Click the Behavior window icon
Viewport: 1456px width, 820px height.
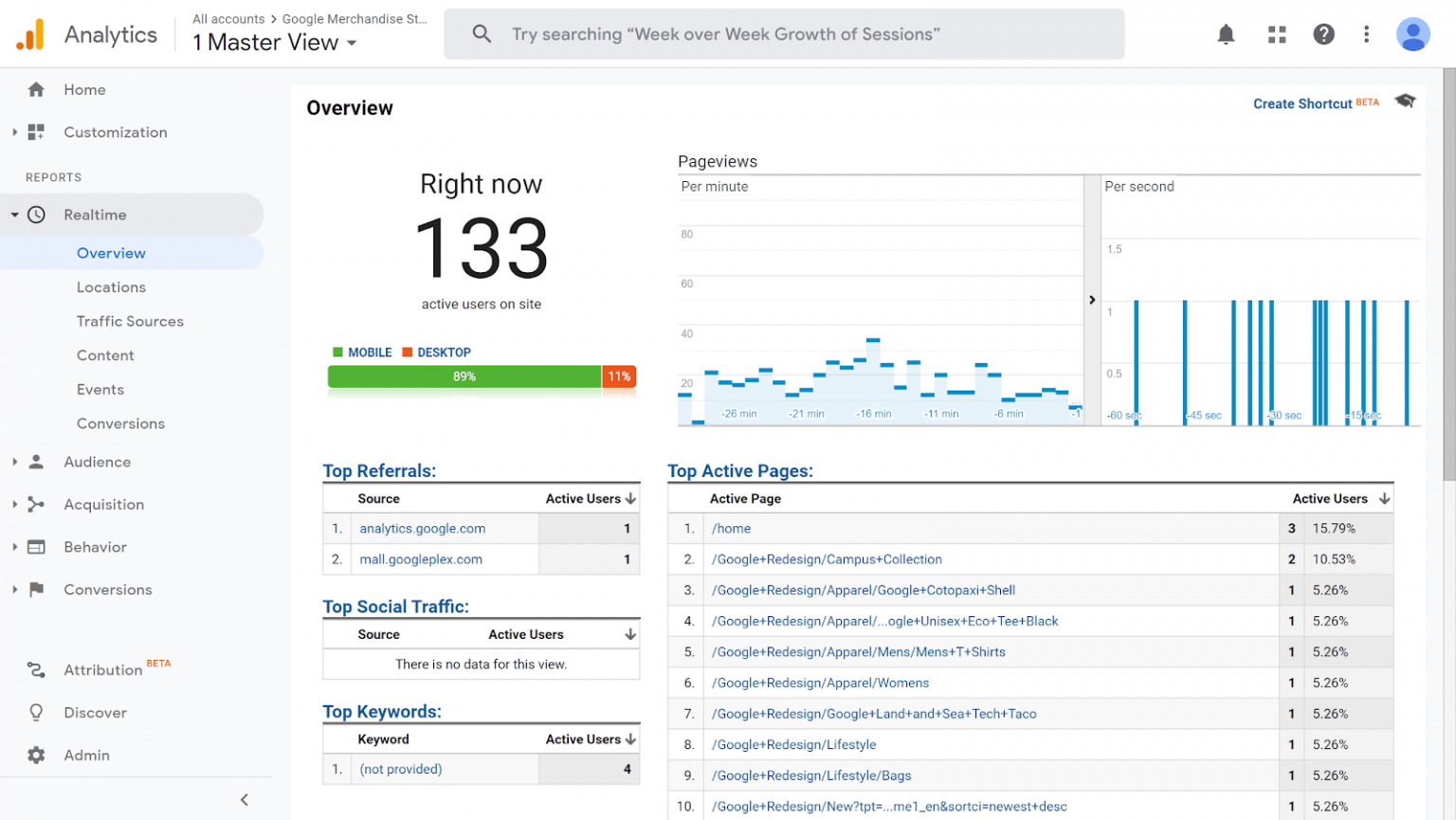pos(36,547)
